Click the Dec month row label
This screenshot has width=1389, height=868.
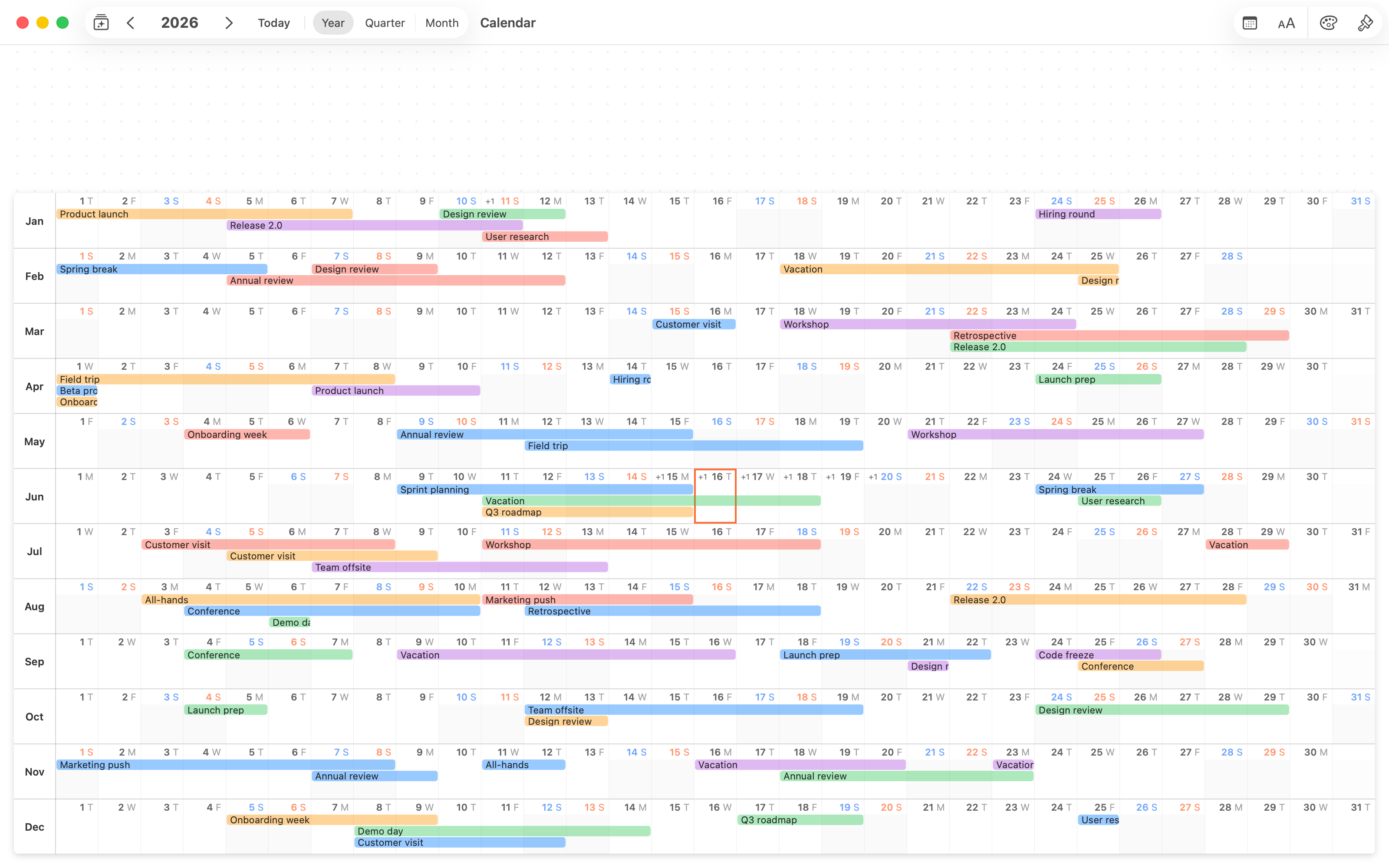point(34,827)
